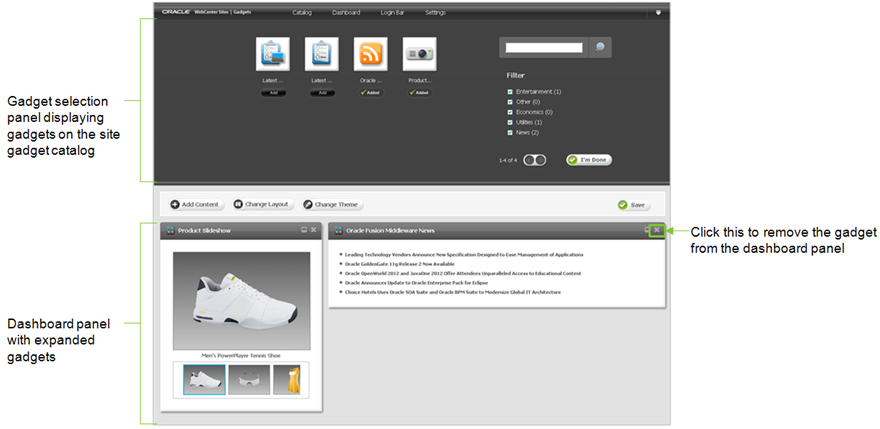This screenshot has height=429, width=880.
Task: Go to next gadget catalog page
Action: click(x=540, y=161)
